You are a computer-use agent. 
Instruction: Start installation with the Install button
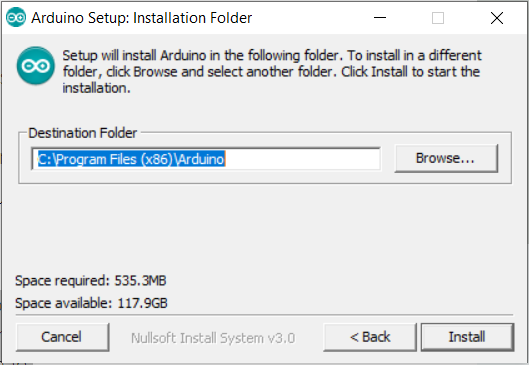pyautogui.click(x=467, y=337)
